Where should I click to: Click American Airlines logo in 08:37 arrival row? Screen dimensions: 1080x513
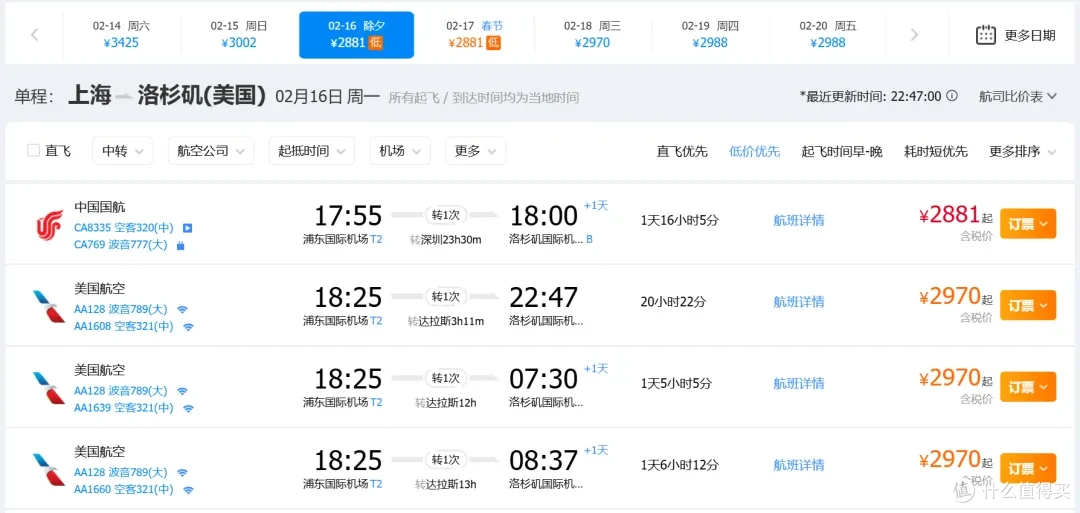tap(49, 469)
